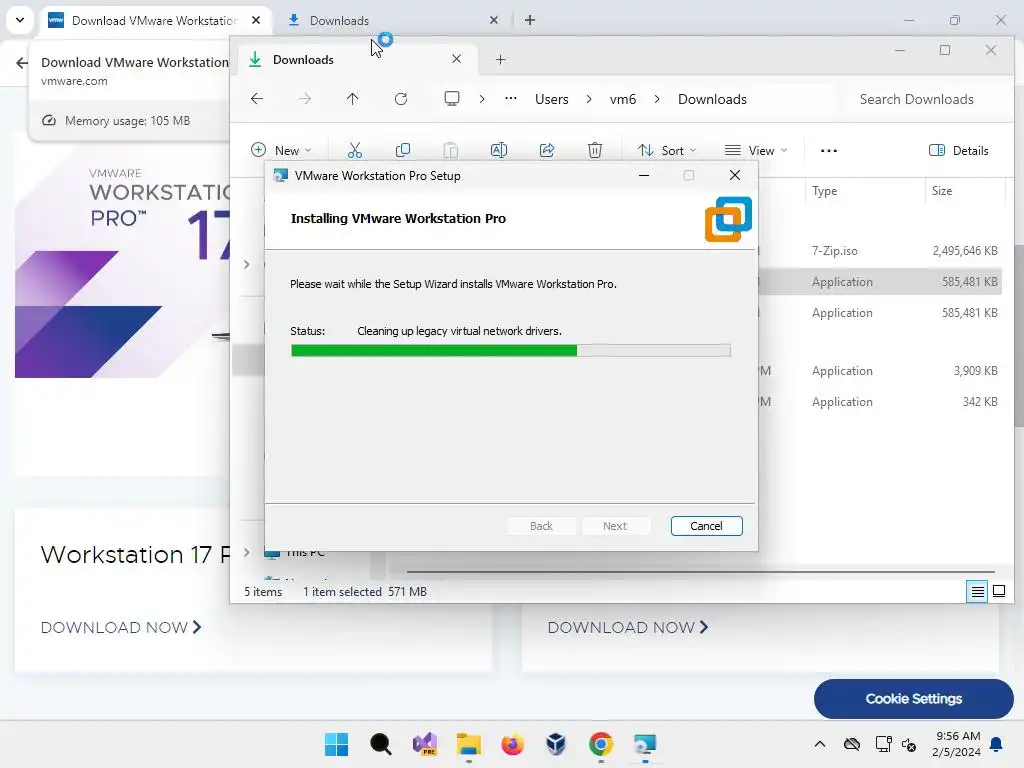
Task: Click the right DOWNLOAD NOW link
Action: pos(628,628)
